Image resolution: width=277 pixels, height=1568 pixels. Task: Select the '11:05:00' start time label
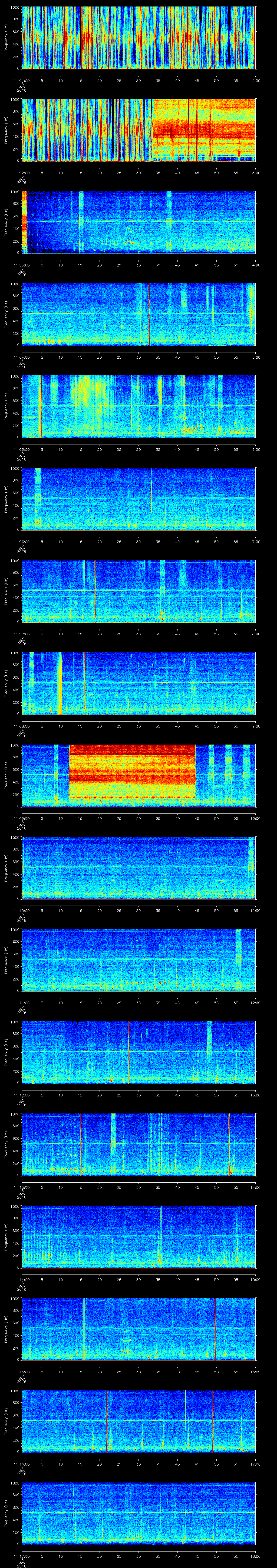pos(21,449)
